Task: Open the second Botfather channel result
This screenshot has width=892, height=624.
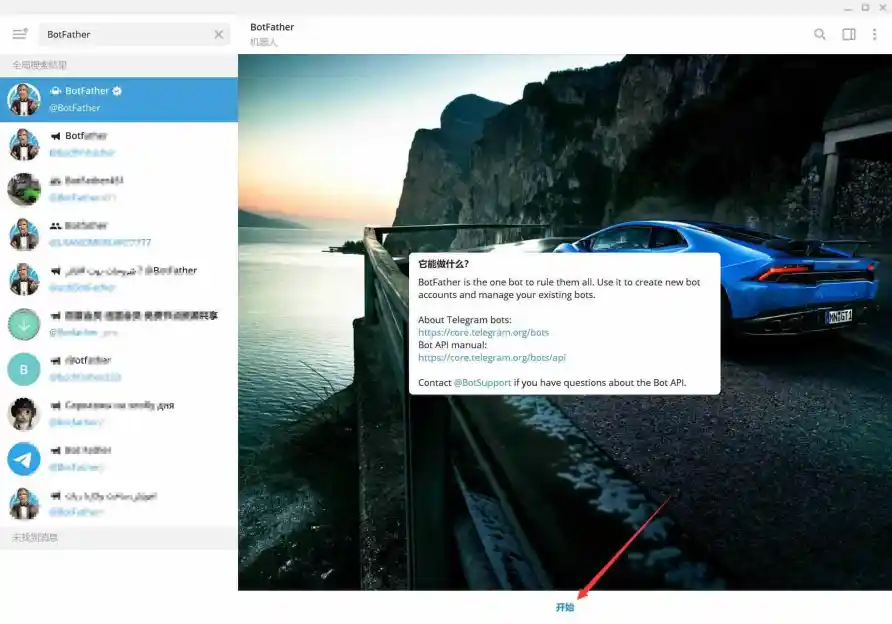Action: [x=130, y=144]
